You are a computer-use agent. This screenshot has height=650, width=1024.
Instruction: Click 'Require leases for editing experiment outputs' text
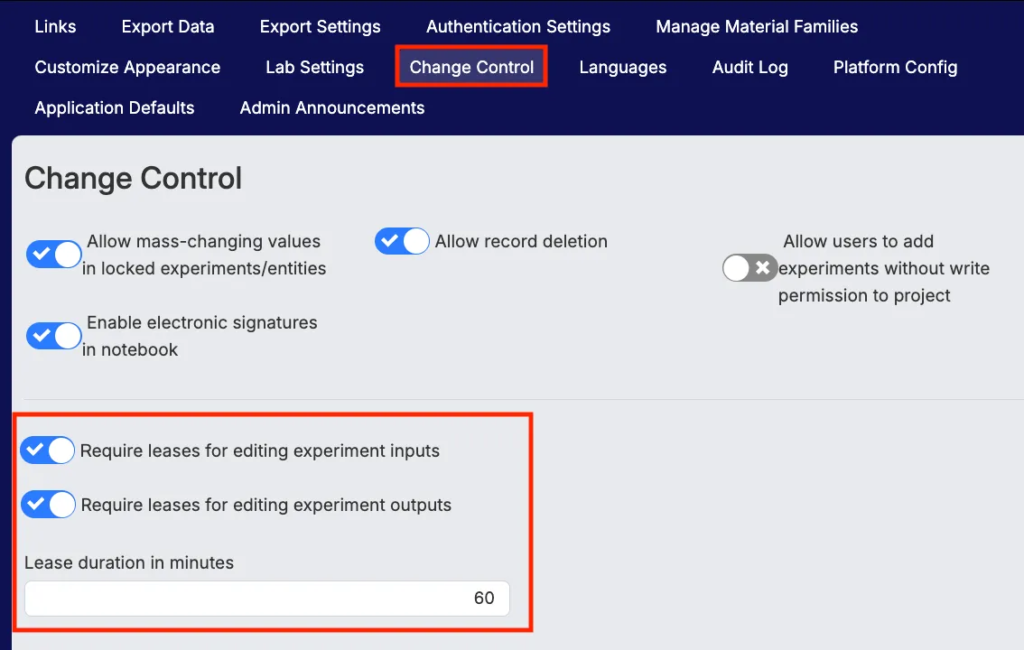[x=266, y=505]
